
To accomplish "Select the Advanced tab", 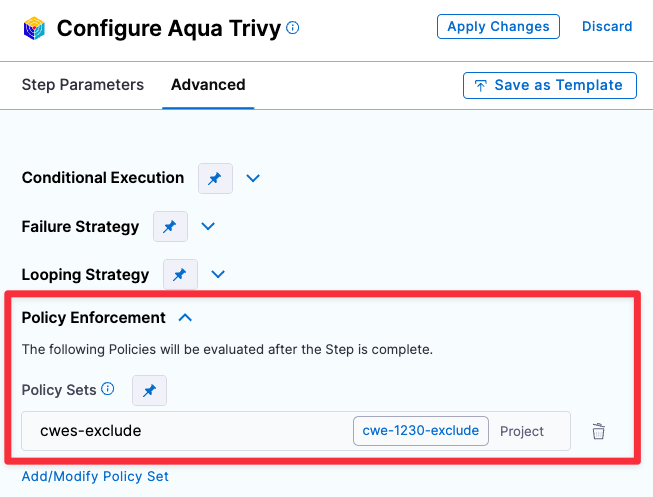I will click(208, 85).
